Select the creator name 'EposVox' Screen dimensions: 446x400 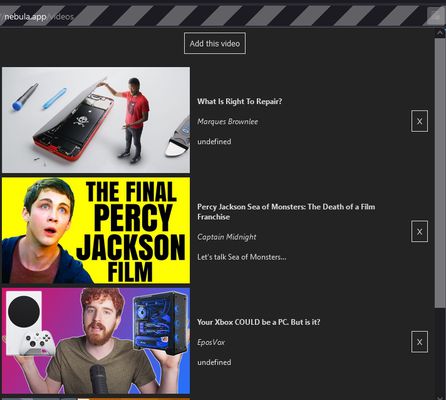pyautogui.click(x=211, y=342)
